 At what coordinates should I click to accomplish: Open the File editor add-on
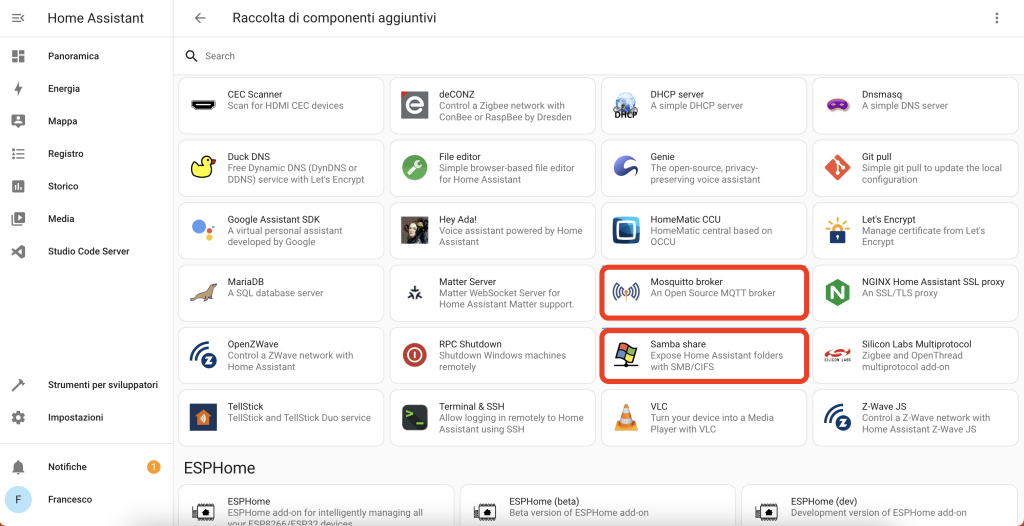[491, 168]
